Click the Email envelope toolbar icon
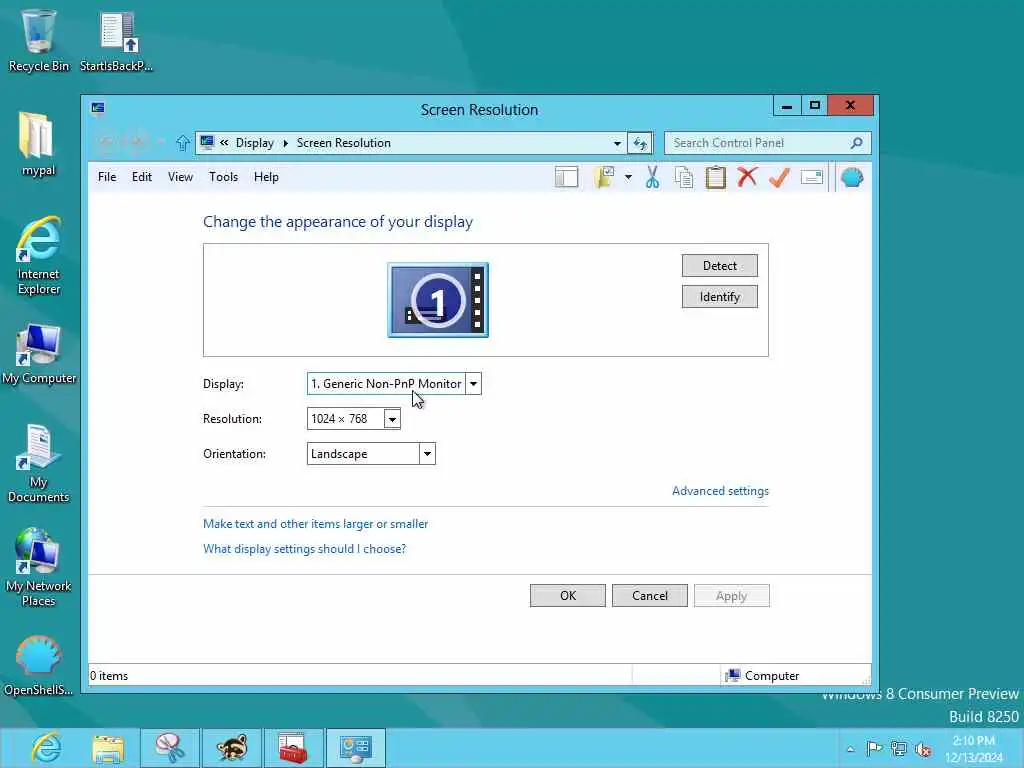 811,177
